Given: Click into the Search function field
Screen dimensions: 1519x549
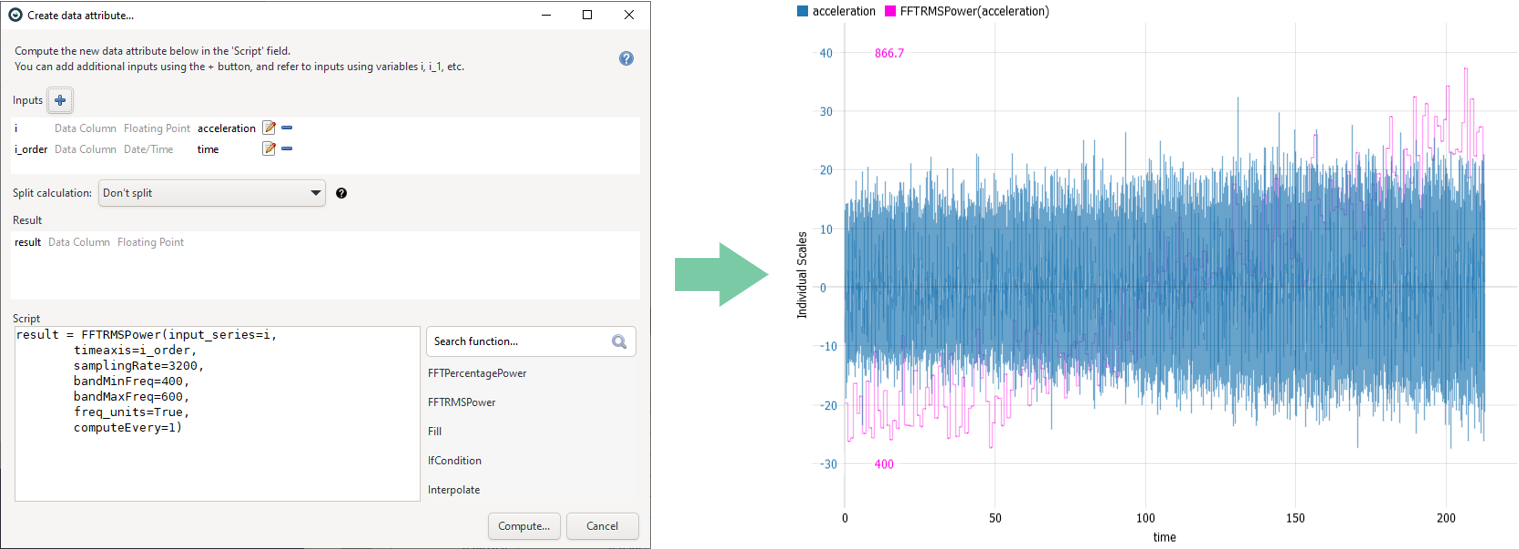Looking at the screenshot, I should pyautogui.click(x=517, y=342).
